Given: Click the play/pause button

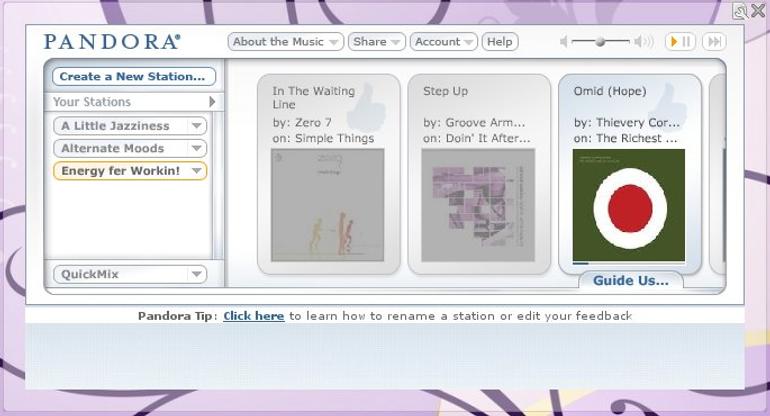Looking at the screenshot, I should click(x=680, y=42).
